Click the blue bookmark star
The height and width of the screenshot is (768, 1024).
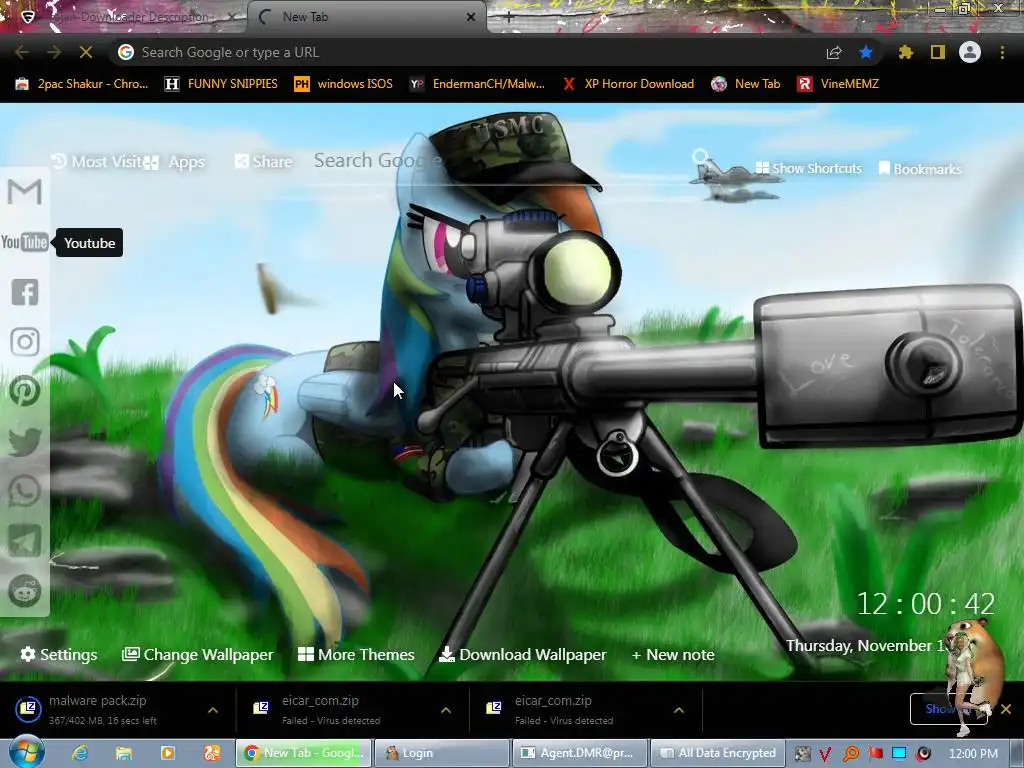pyautogui.click(x=866, y=52)
